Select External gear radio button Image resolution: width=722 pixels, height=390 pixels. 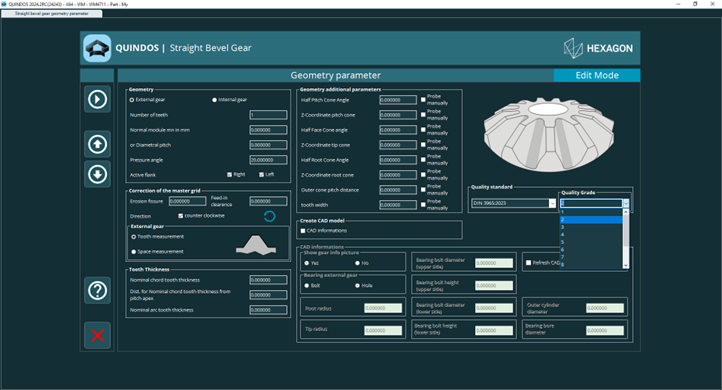point(132,100)
